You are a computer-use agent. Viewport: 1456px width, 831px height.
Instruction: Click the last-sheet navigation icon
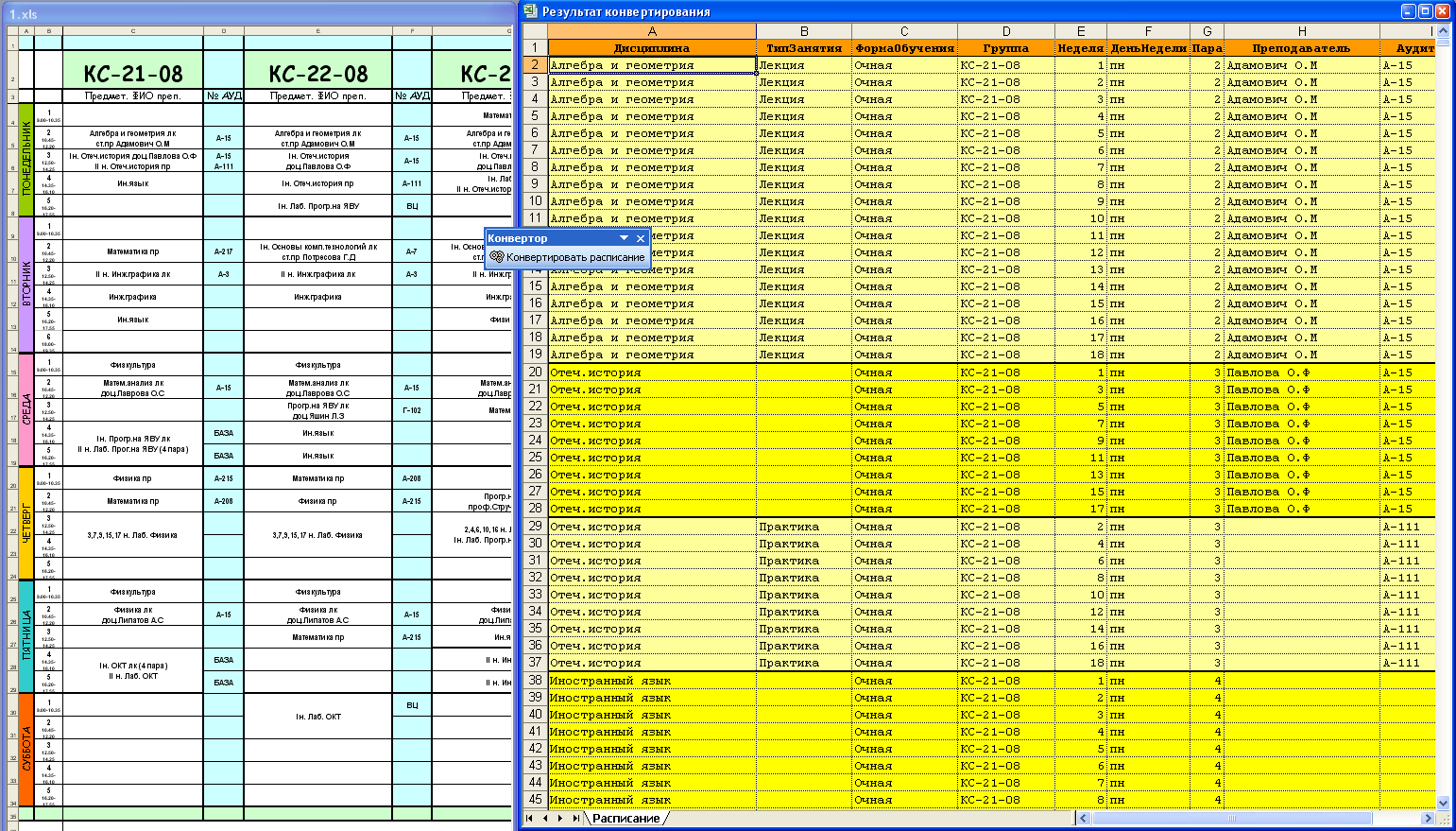574,820
